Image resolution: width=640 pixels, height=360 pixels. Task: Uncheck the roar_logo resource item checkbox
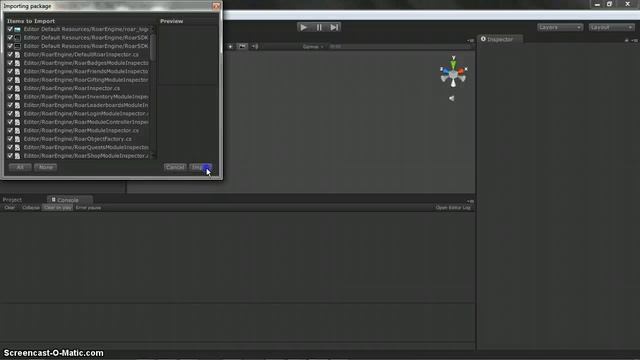pos(10,29)
